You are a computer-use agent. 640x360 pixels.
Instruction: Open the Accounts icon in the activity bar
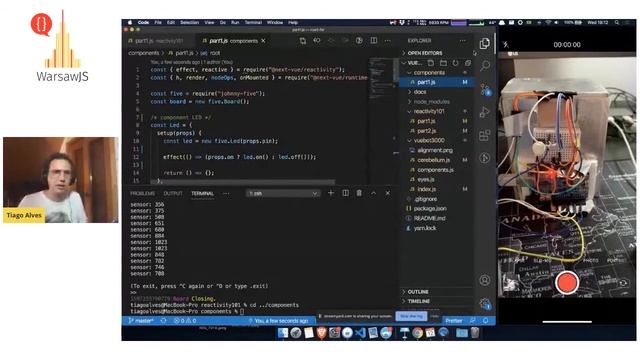click(484, 280)
